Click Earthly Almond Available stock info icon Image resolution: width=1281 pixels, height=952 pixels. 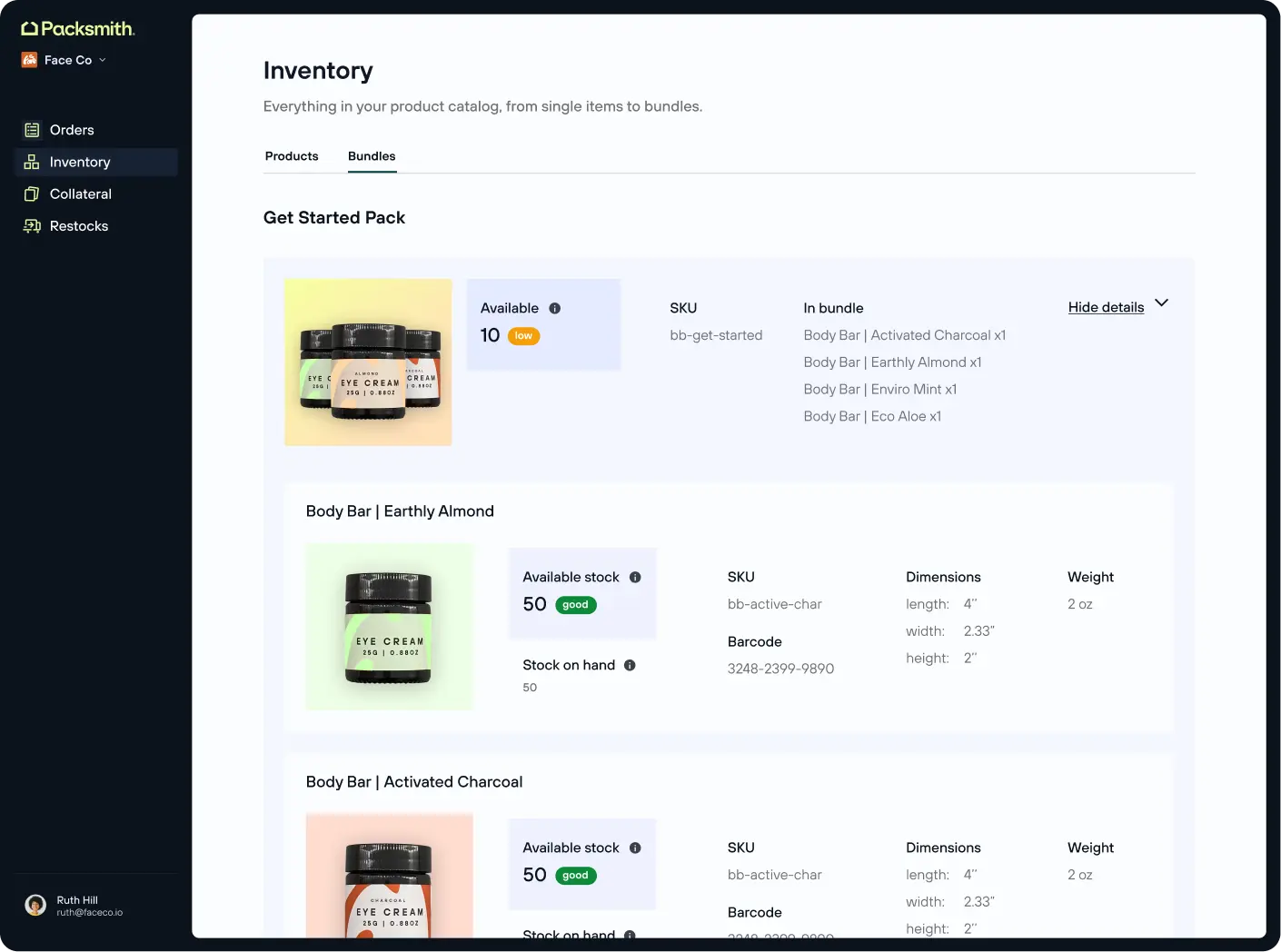point(635,577)
